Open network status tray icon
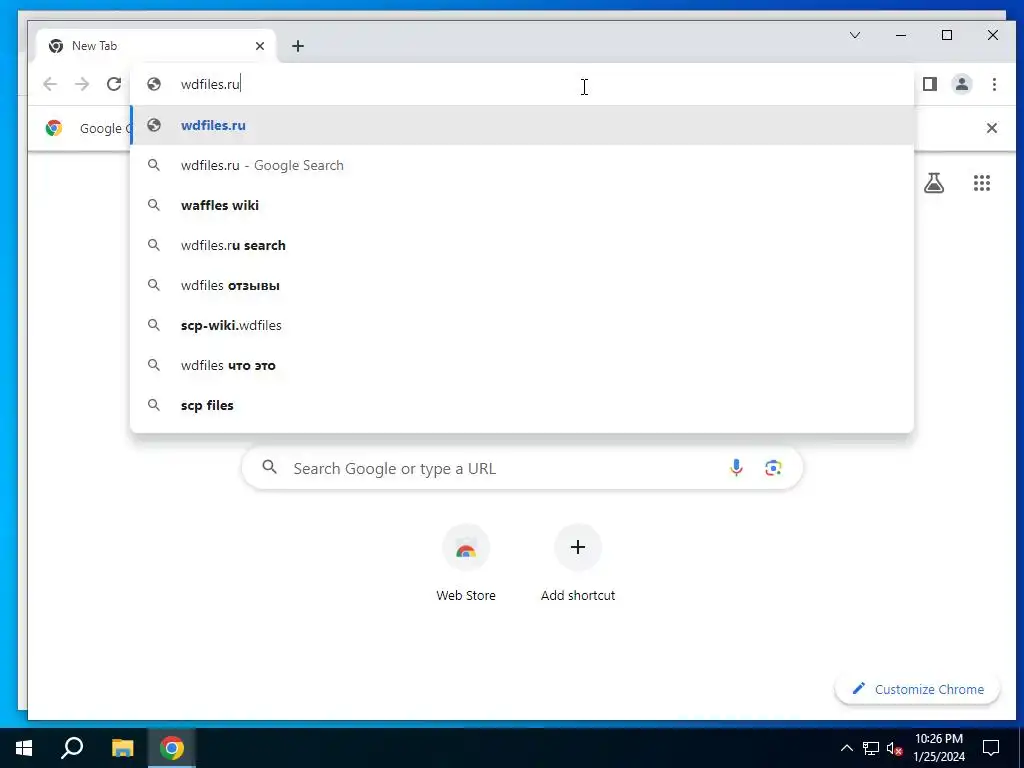The image size is (1024, 768). 871,748
